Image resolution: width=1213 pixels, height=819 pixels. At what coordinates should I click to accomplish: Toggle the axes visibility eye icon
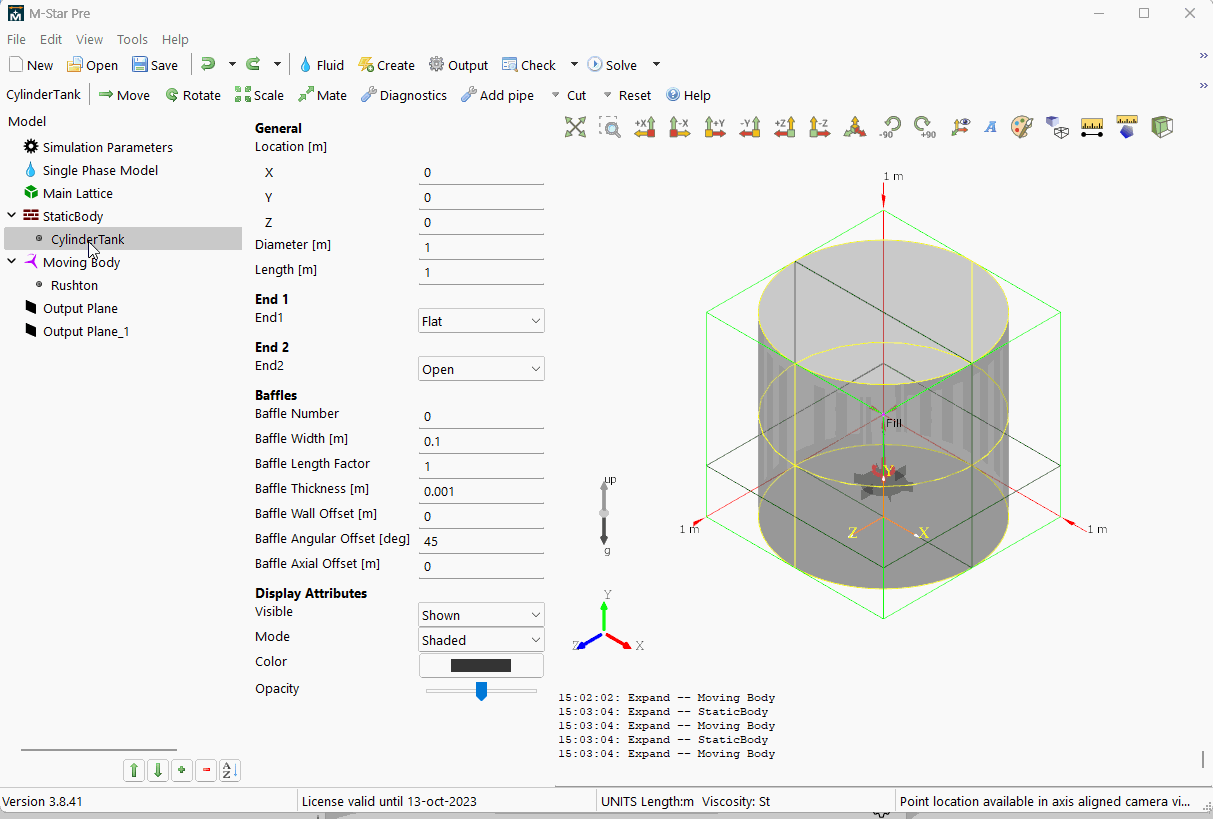[960, 127]
